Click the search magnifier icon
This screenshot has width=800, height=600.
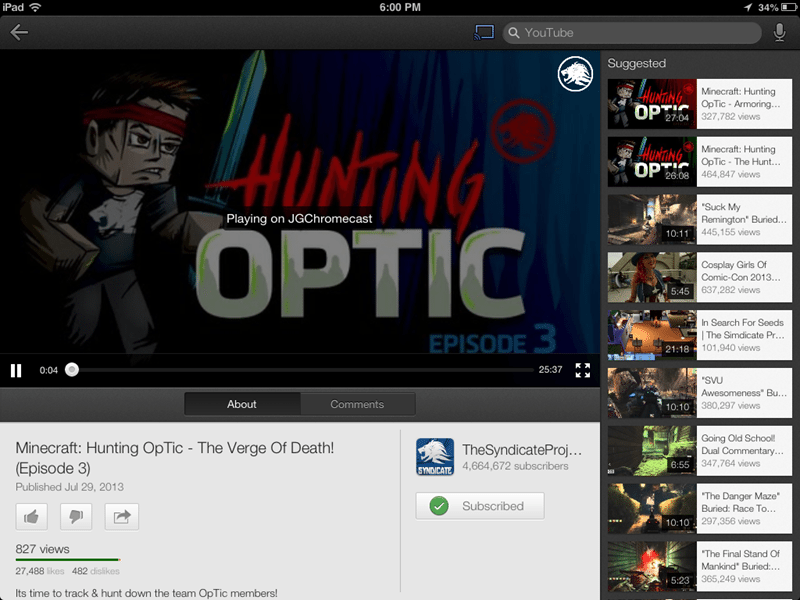(x=514, y=33)
